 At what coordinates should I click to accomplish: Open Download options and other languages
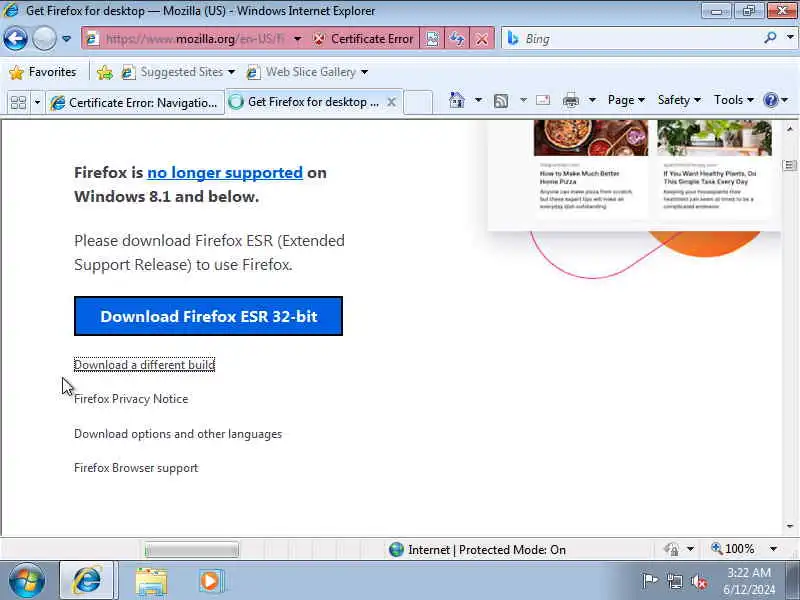(178, 434)
